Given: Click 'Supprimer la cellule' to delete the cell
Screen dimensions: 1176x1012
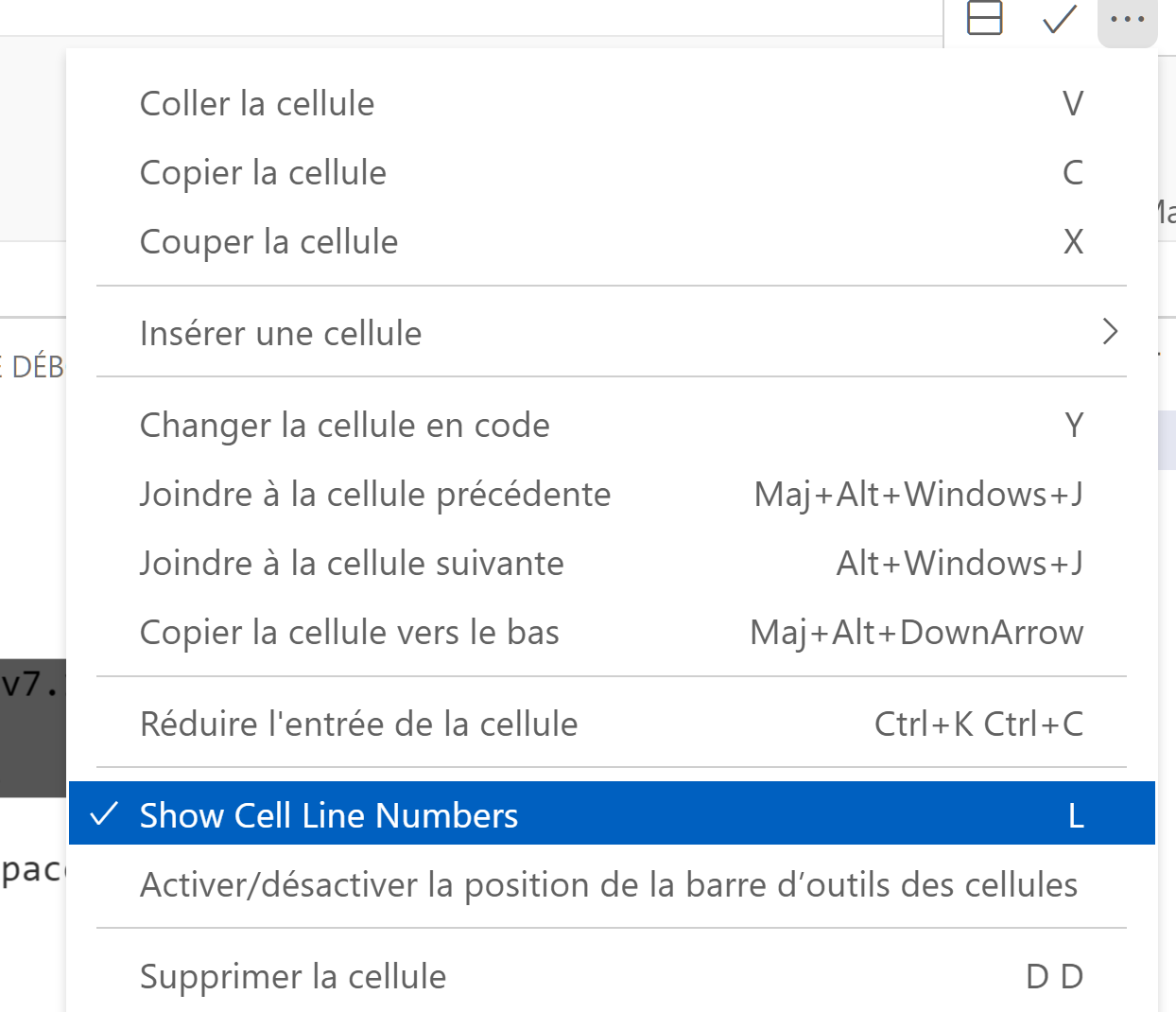Looking at the screenshot, I should tap(293, 976).
